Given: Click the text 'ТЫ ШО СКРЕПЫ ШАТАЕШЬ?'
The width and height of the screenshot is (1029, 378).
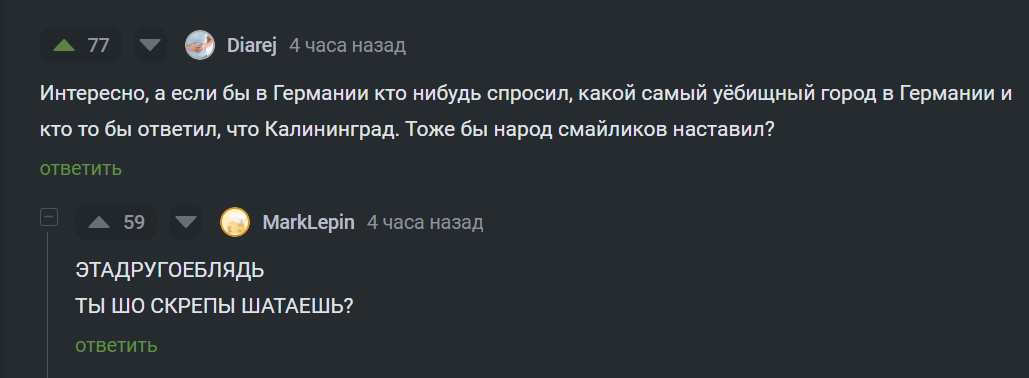Looking at the screenshot, I should click(215, 306).
